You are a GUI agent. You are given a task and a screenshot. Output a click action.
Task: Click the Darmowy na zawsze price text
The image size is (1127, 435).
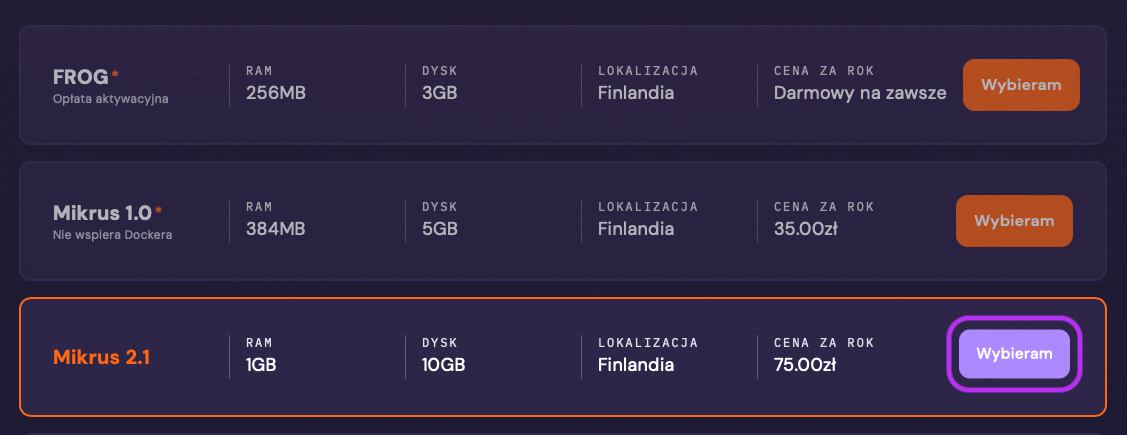tap(860, 93)
